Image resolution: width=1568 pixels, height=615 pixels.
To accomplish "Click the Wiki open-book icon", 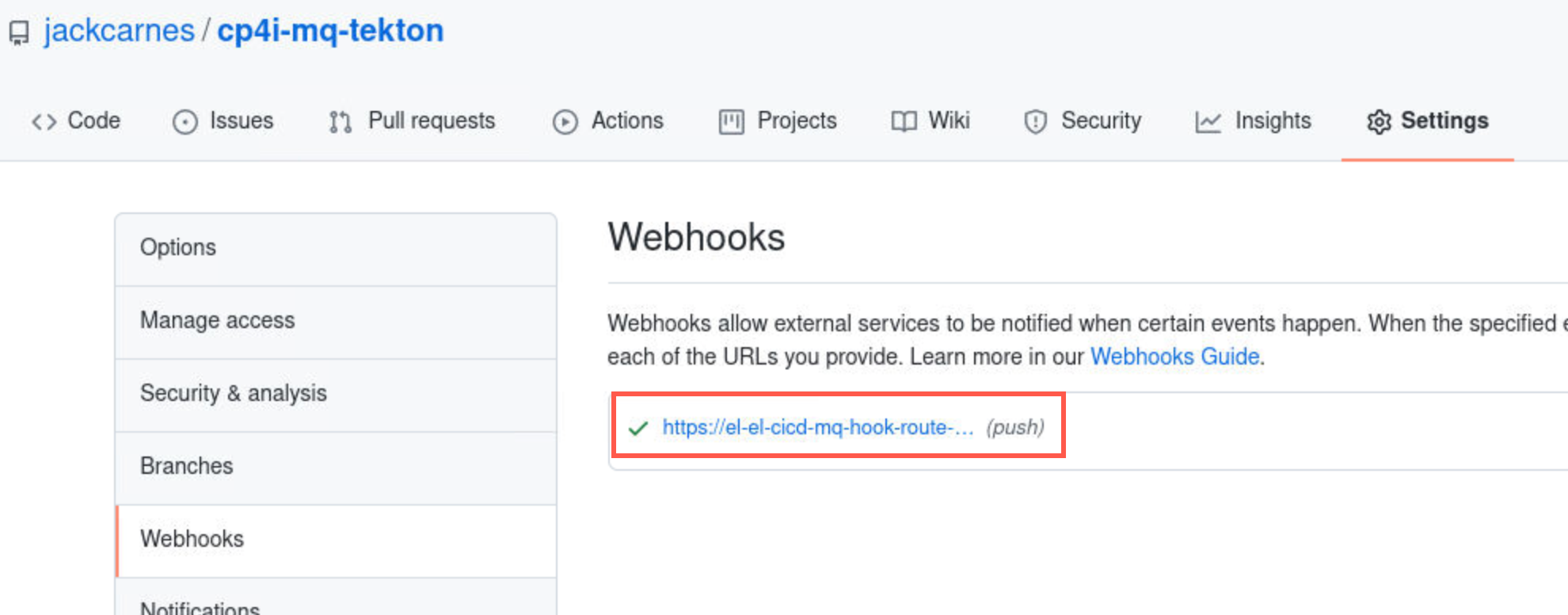I will (x=904, y=121).
